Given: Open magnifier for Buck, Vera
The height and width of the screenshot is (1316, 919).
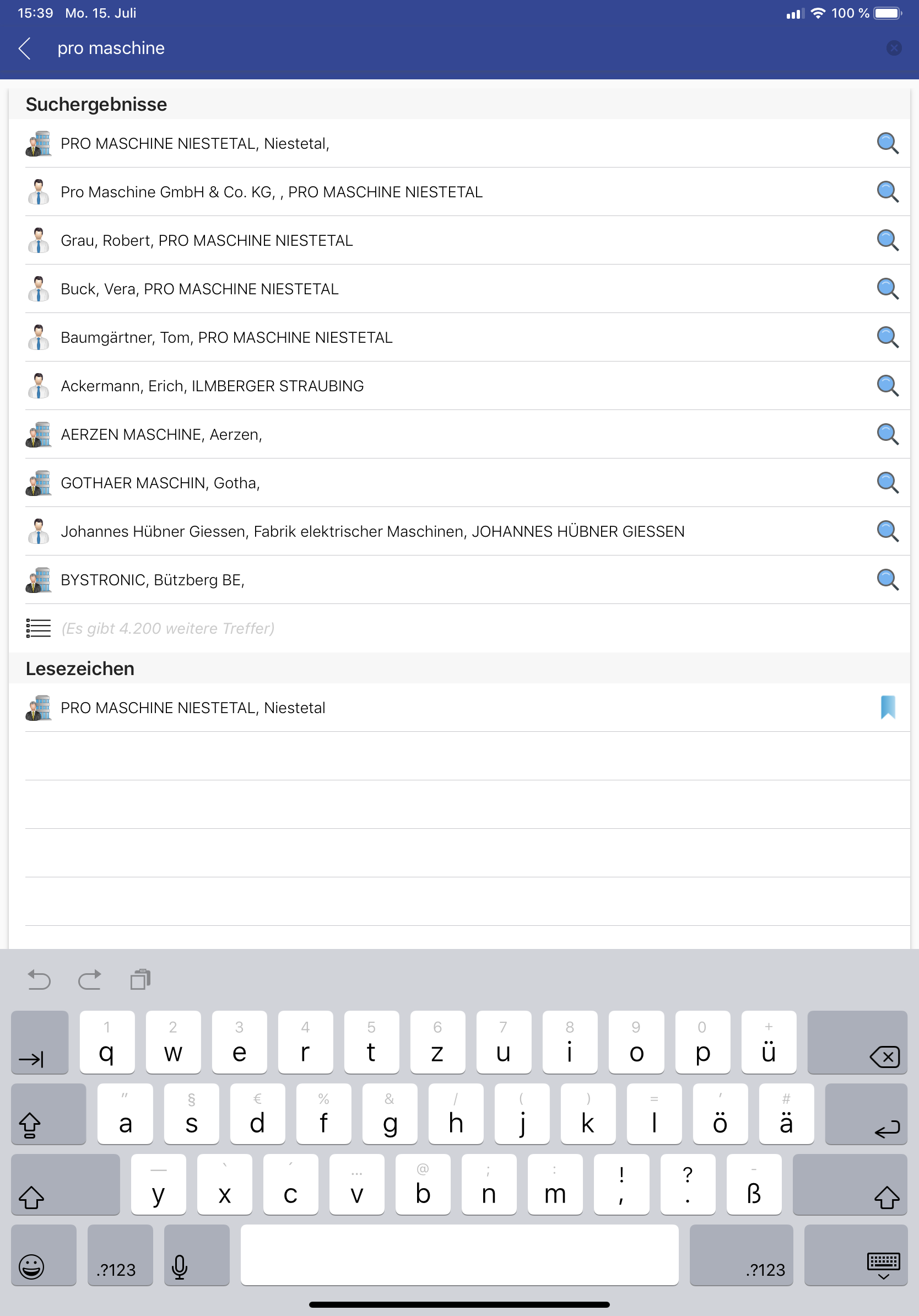Looking at the screenshot, I should tap(888, 289).
